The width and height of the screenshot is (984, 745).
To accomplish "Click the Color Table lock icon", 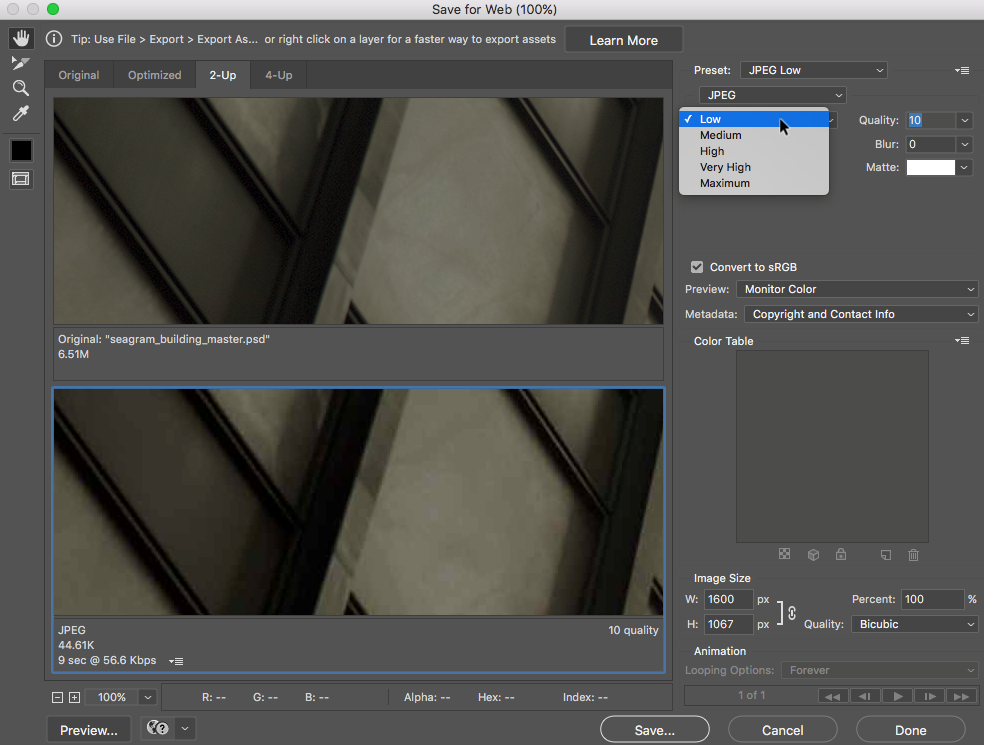I will coord(841,555).
